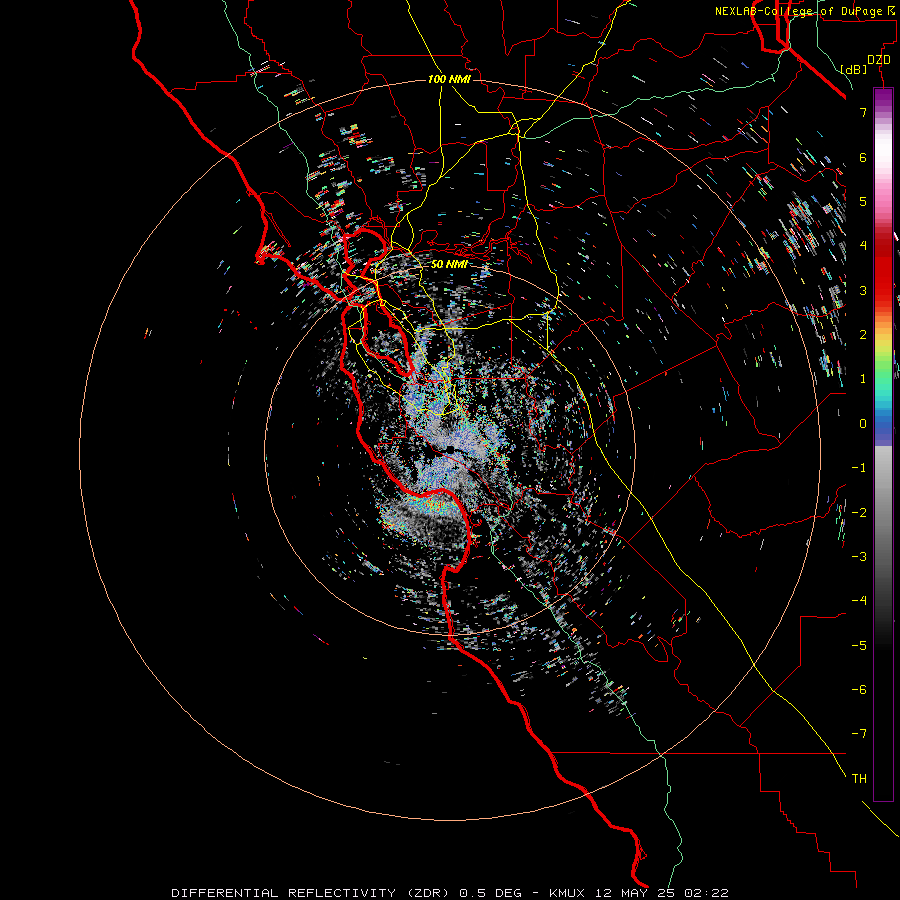Click the 100 NMI range ring label
This screenshot has width=900, height=900.
click(x=449, y=79)
